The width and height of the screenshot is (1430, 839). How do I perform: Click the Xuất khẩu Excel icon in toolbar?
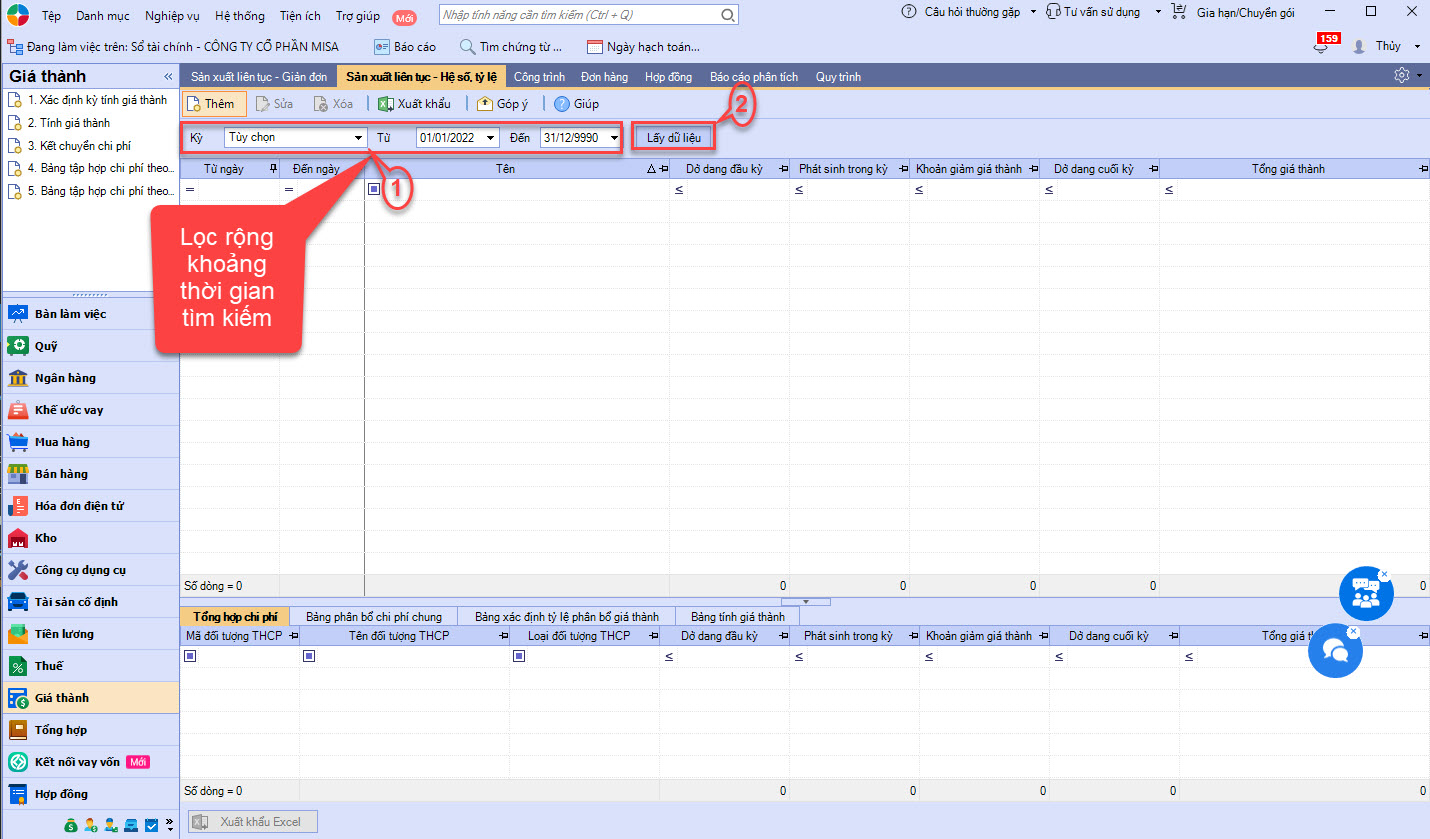386,104
